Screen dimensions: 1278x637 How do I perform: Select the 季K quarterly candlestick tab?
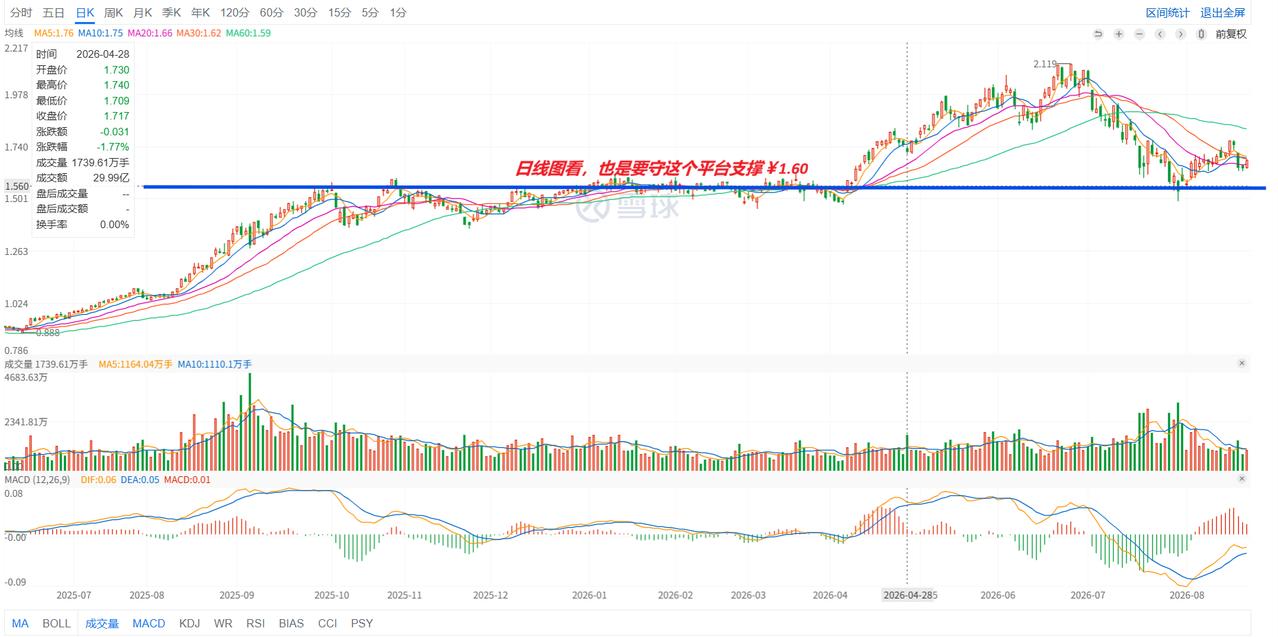172,13
